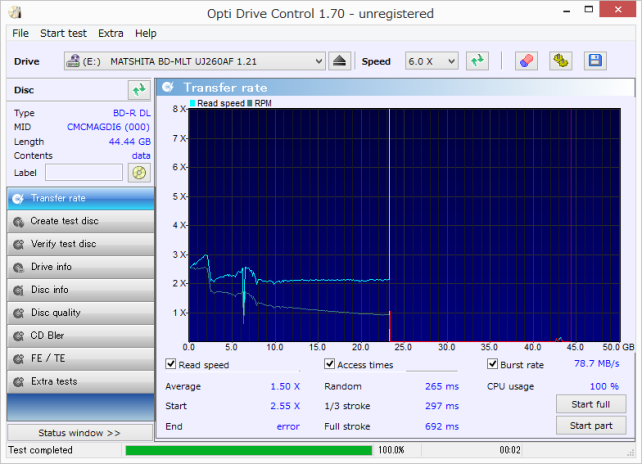Eject the disc with the eject button
Screen dimensions: 642x464
coord(339,61)
